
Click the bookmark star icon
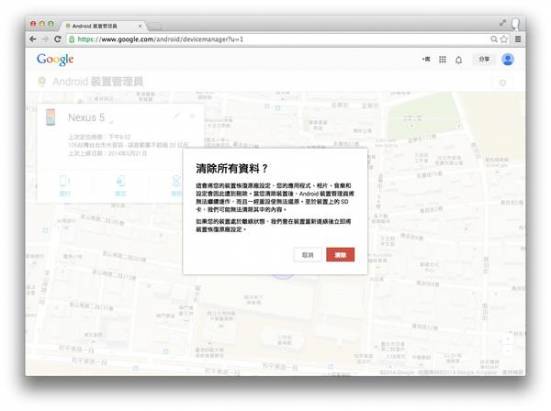click(x=504, y=39)
